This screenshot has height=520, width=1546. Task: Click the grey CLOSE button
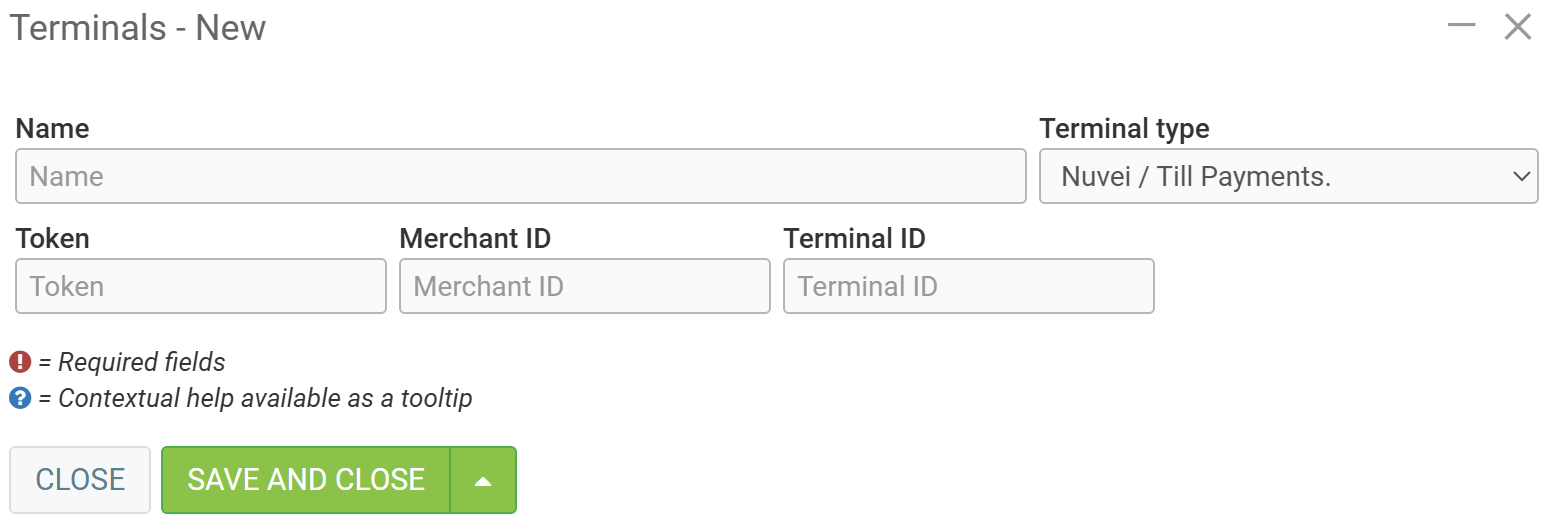pos(80,480)
